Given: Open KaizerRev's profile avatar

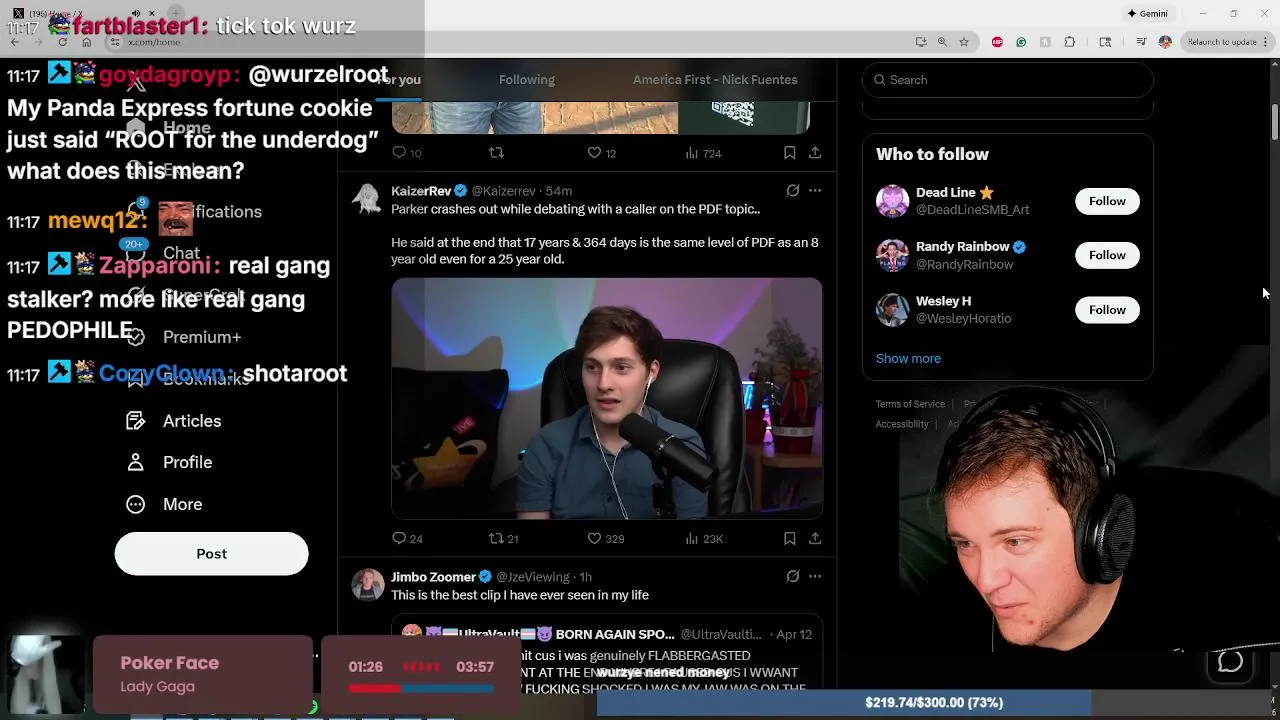Looking at the screenshot, I should click(367, 199).
